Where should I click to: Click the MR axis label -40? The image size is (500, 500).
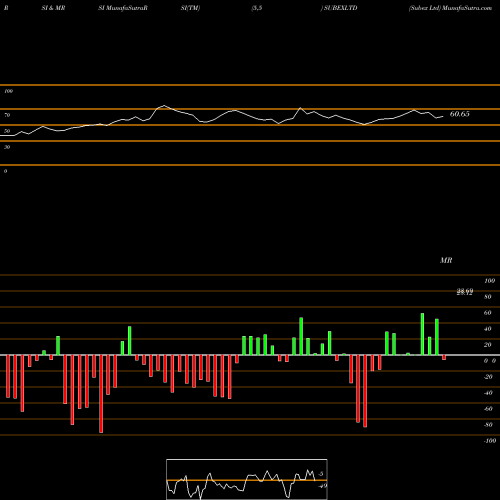[x=488, y=393]
